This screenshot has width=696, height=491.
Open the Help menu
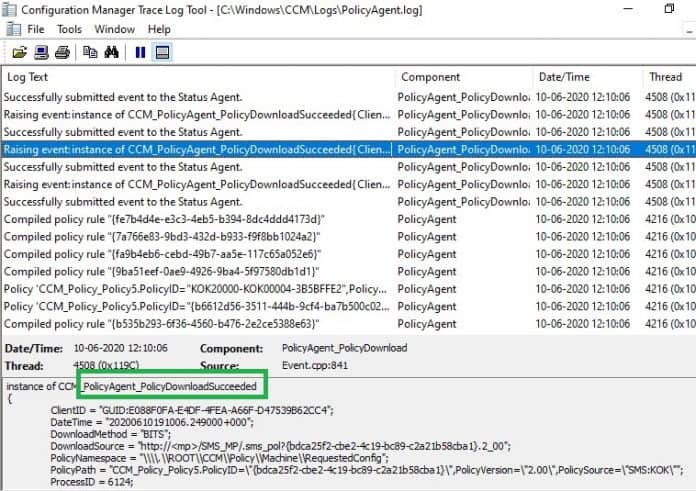[159, 29]
